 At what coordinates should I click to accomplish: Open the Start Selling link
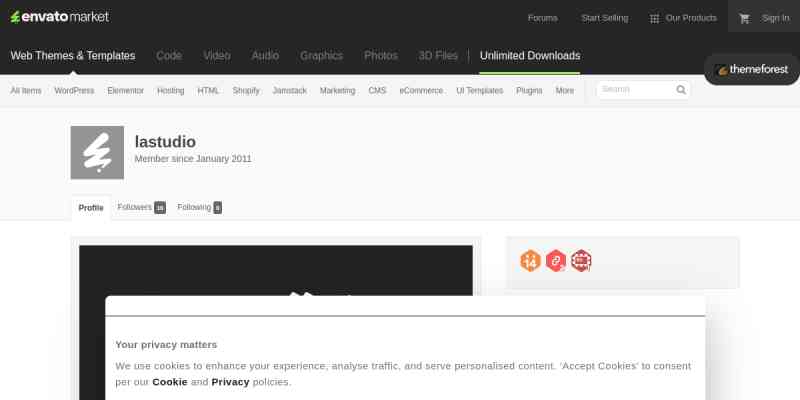(x=605, y=18)
